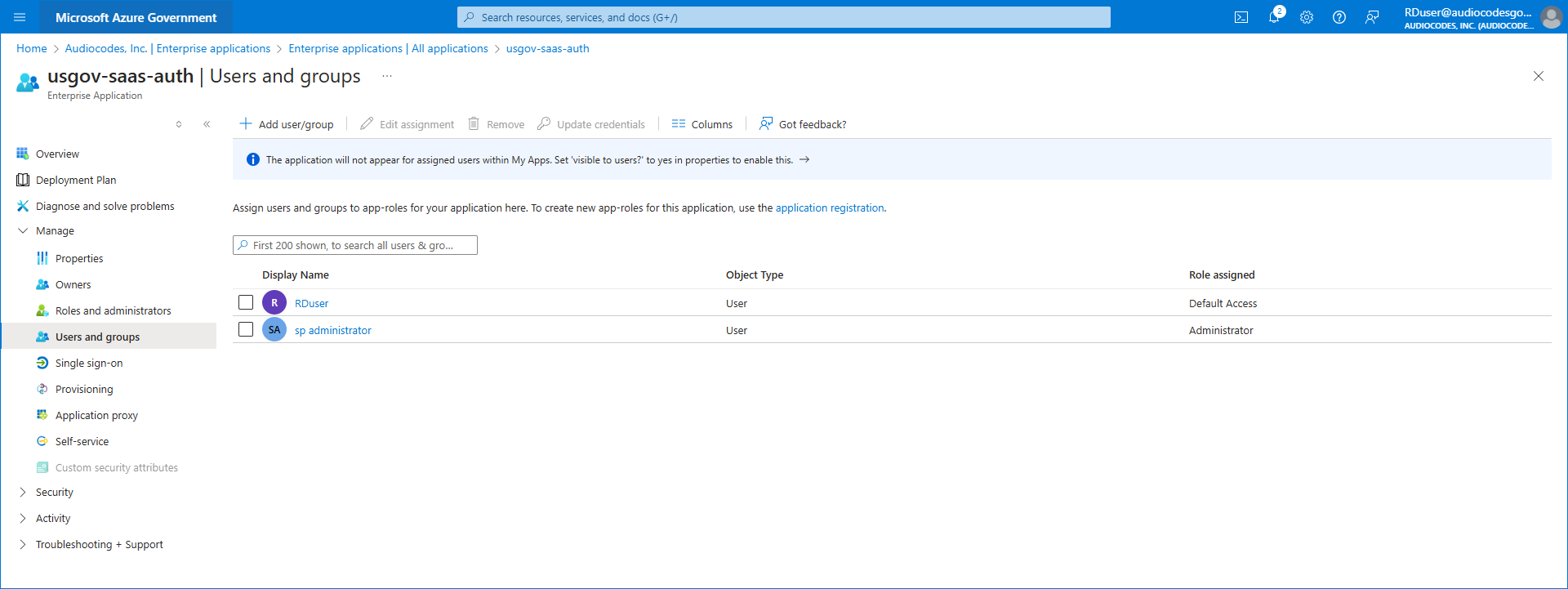Click the top bar feedback icon
Viewport: 1568px width, 589px height.
[1372, 17]
